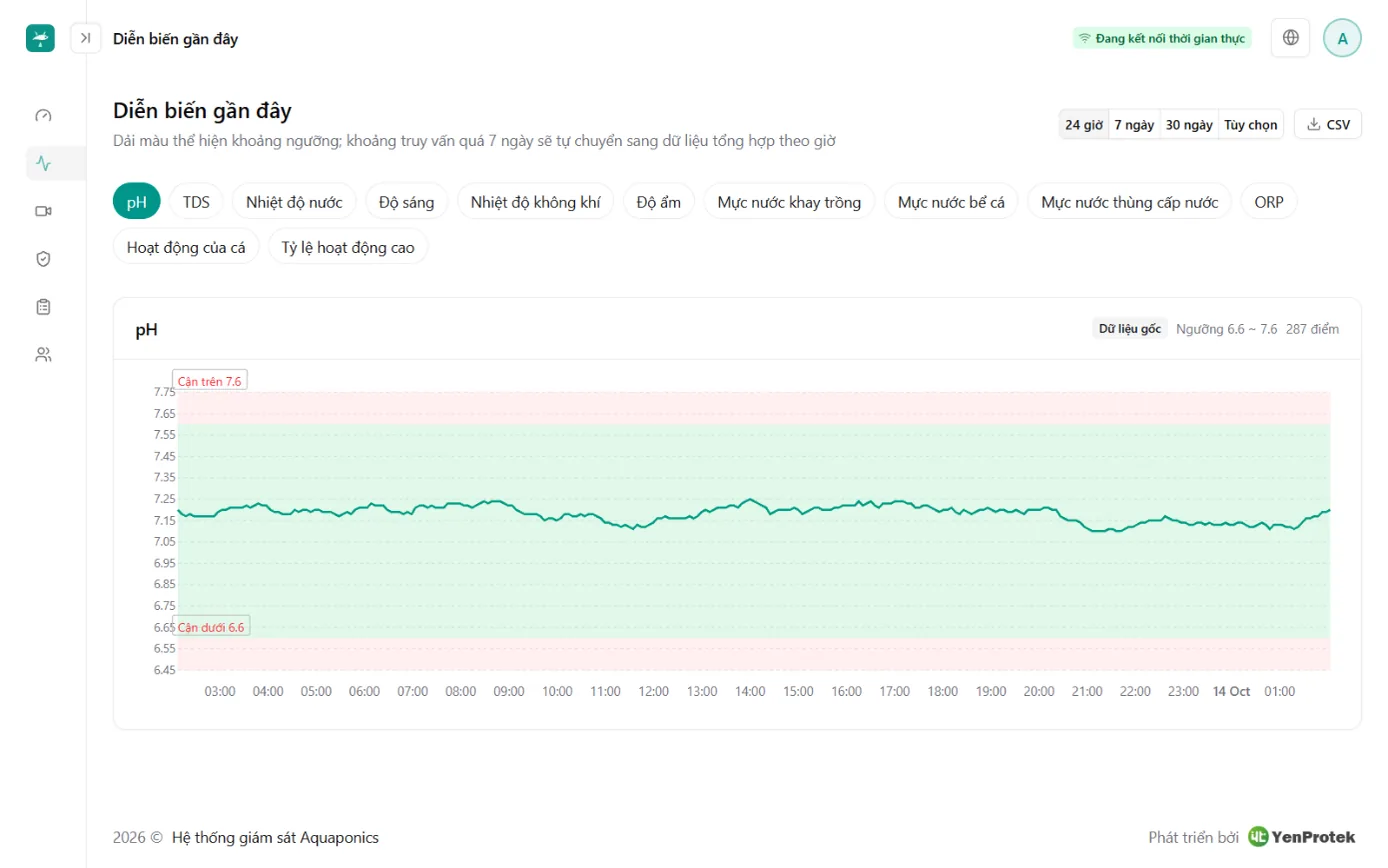
Task: Click the "Ngưỡng 6.6 ~ 7.6" text
Action: (x=1227, y=329)
